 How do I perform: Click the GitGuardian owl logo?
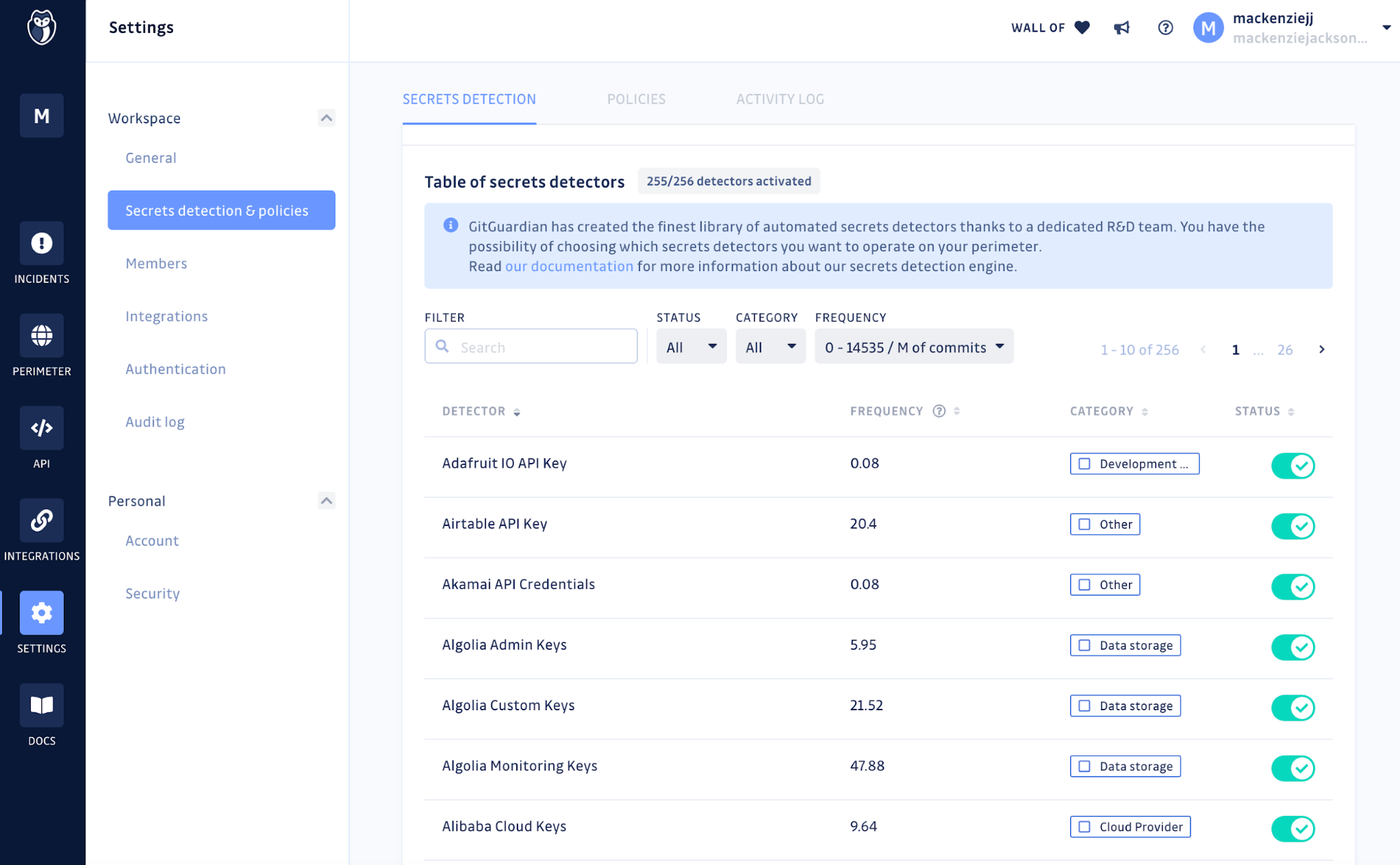click(41, 28)
